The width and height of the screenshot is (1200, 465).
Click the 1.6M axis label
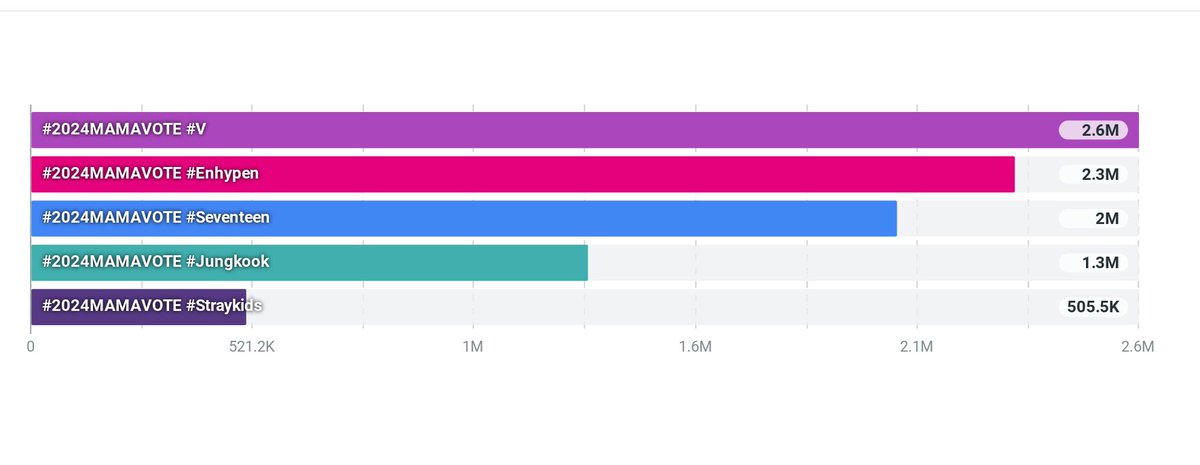pyautogui.click(x=695, y=347)
